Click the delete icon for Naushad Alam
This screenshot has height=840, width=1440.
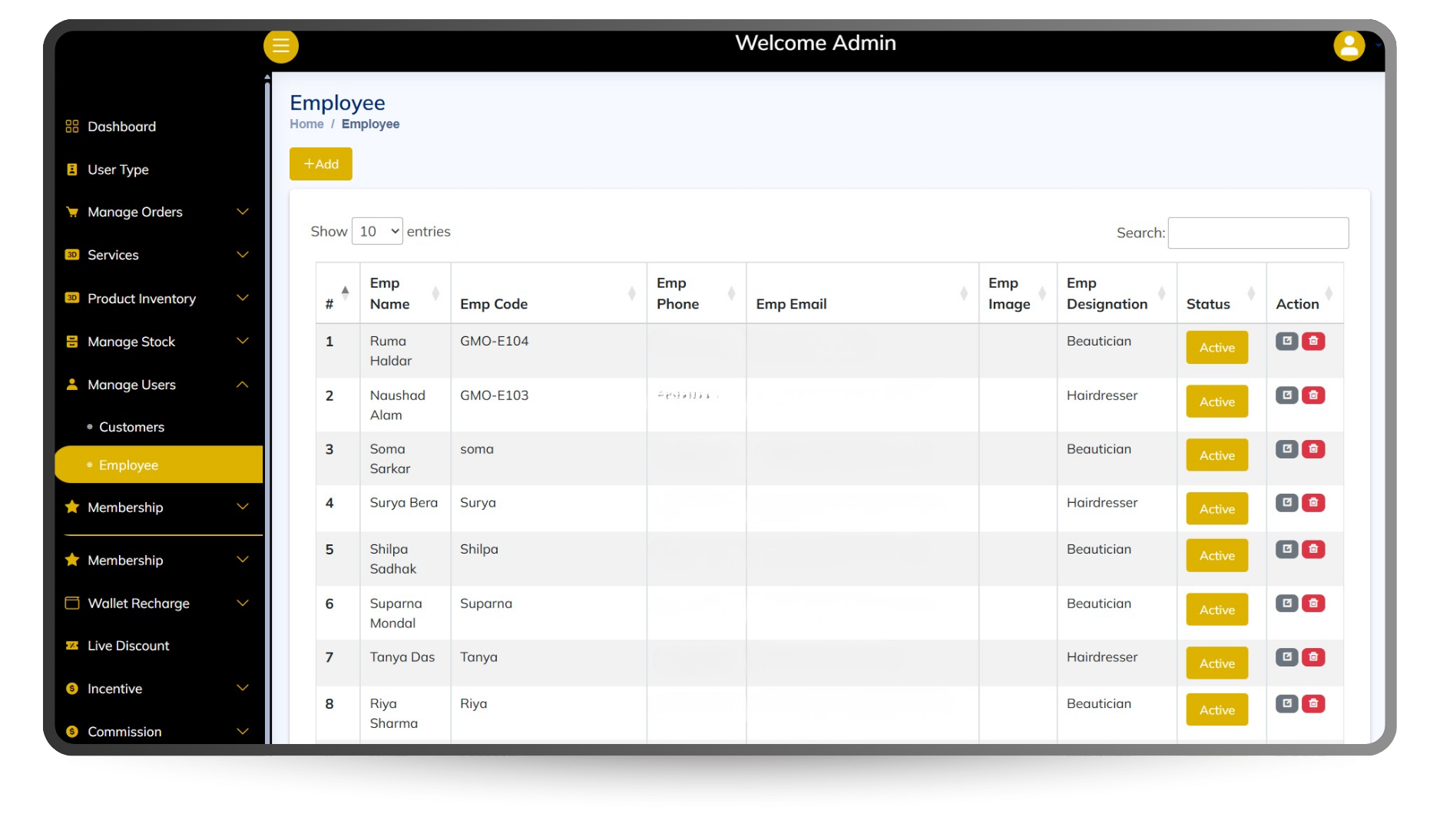click(1313, 395)
